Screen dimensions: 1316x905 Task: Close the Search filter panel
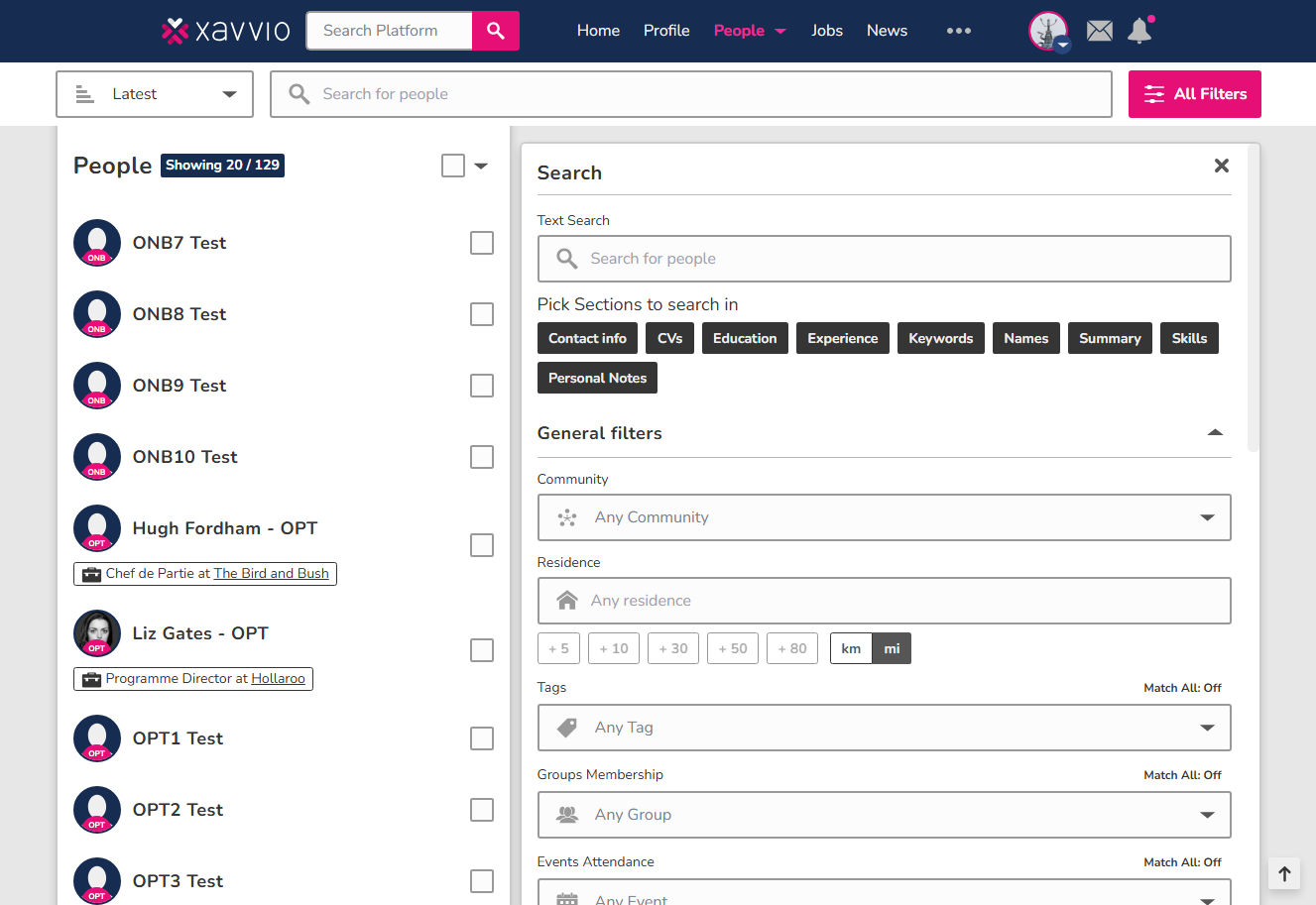coord(1222,166)
